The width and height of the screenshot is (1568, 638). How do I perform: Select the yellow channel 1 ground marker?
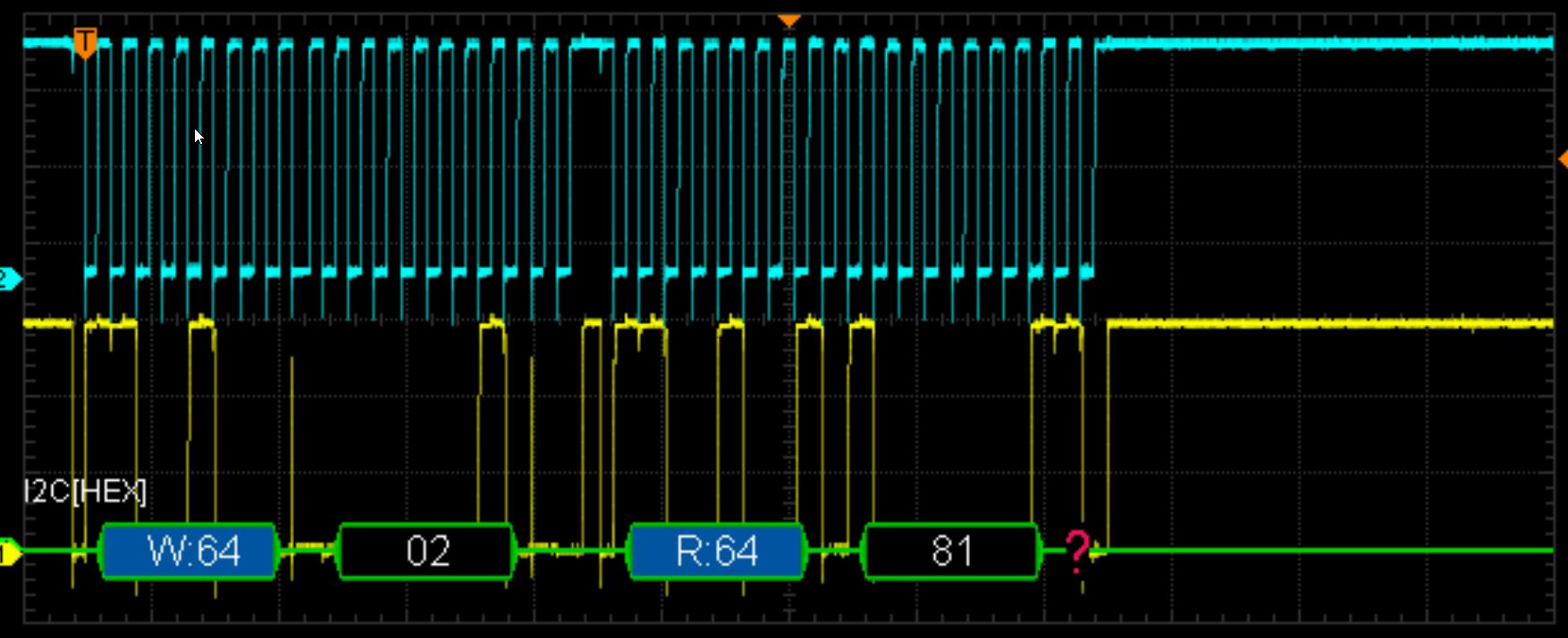(9, 553)
